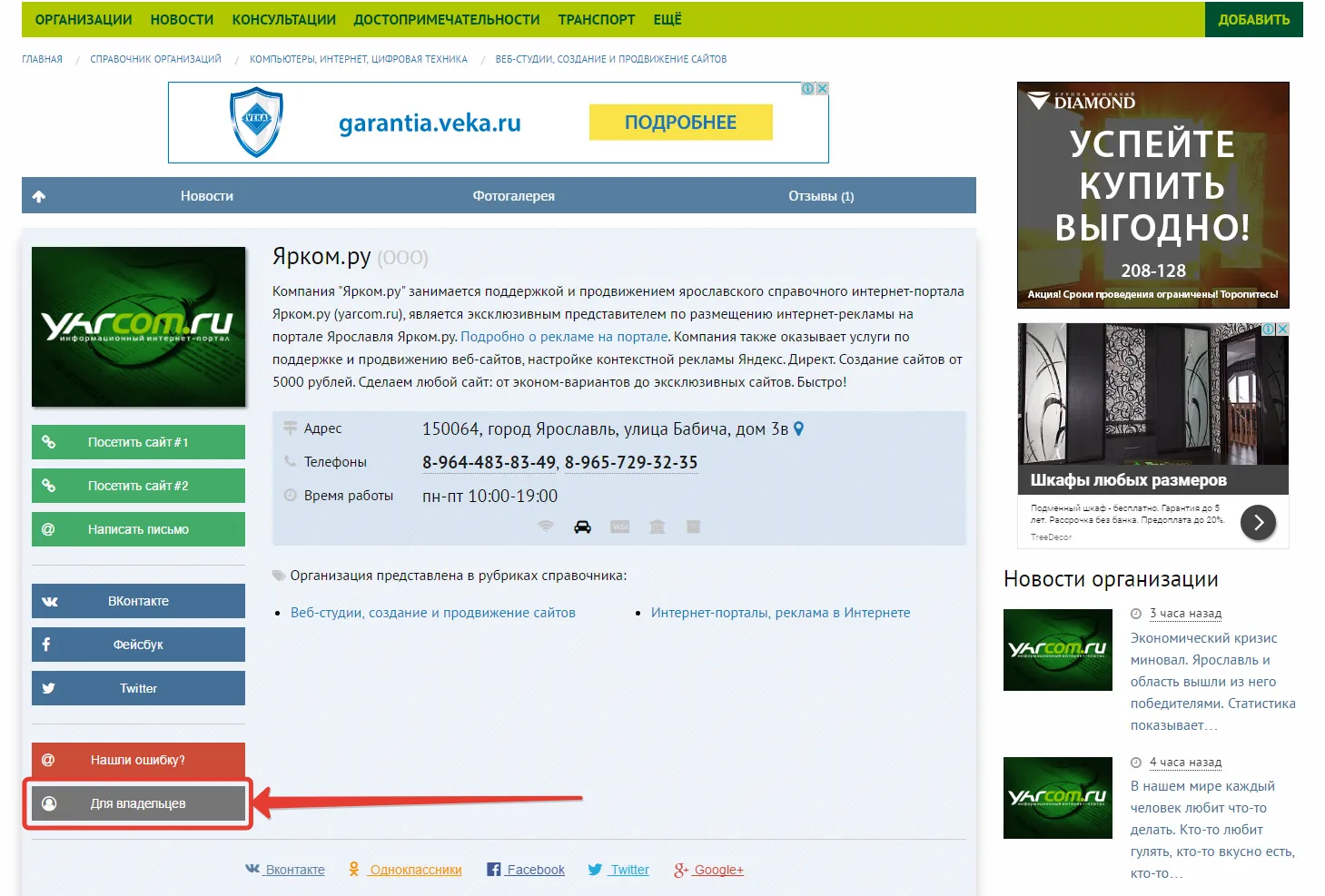
Task: Open the Новости tab in the blue bar
Action: coord(206,196)
